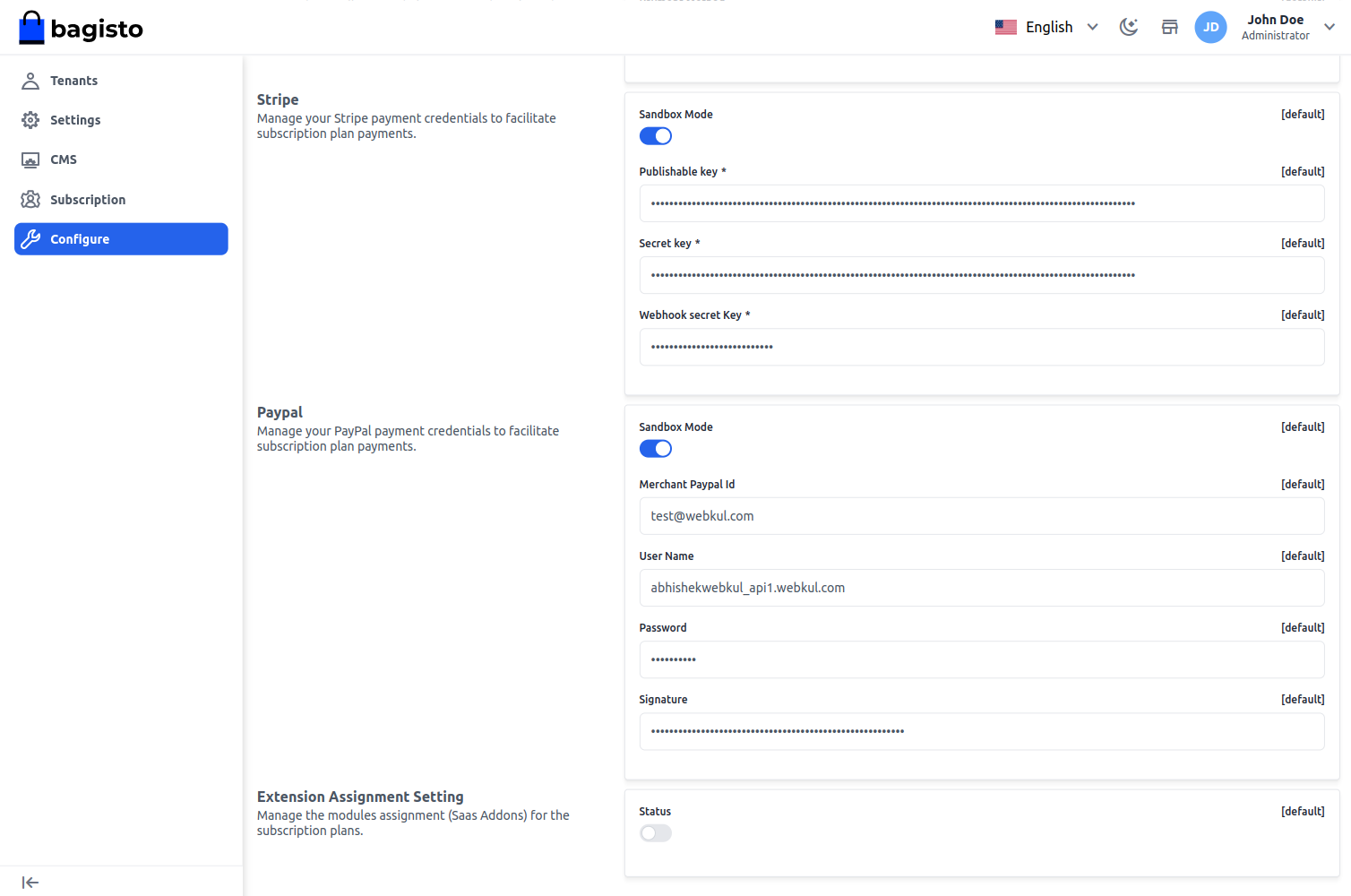The height and width of the screenshot is (896, 1351).
Task: Click the Subscription icon in sidebar
Action: tap(30, 199)
